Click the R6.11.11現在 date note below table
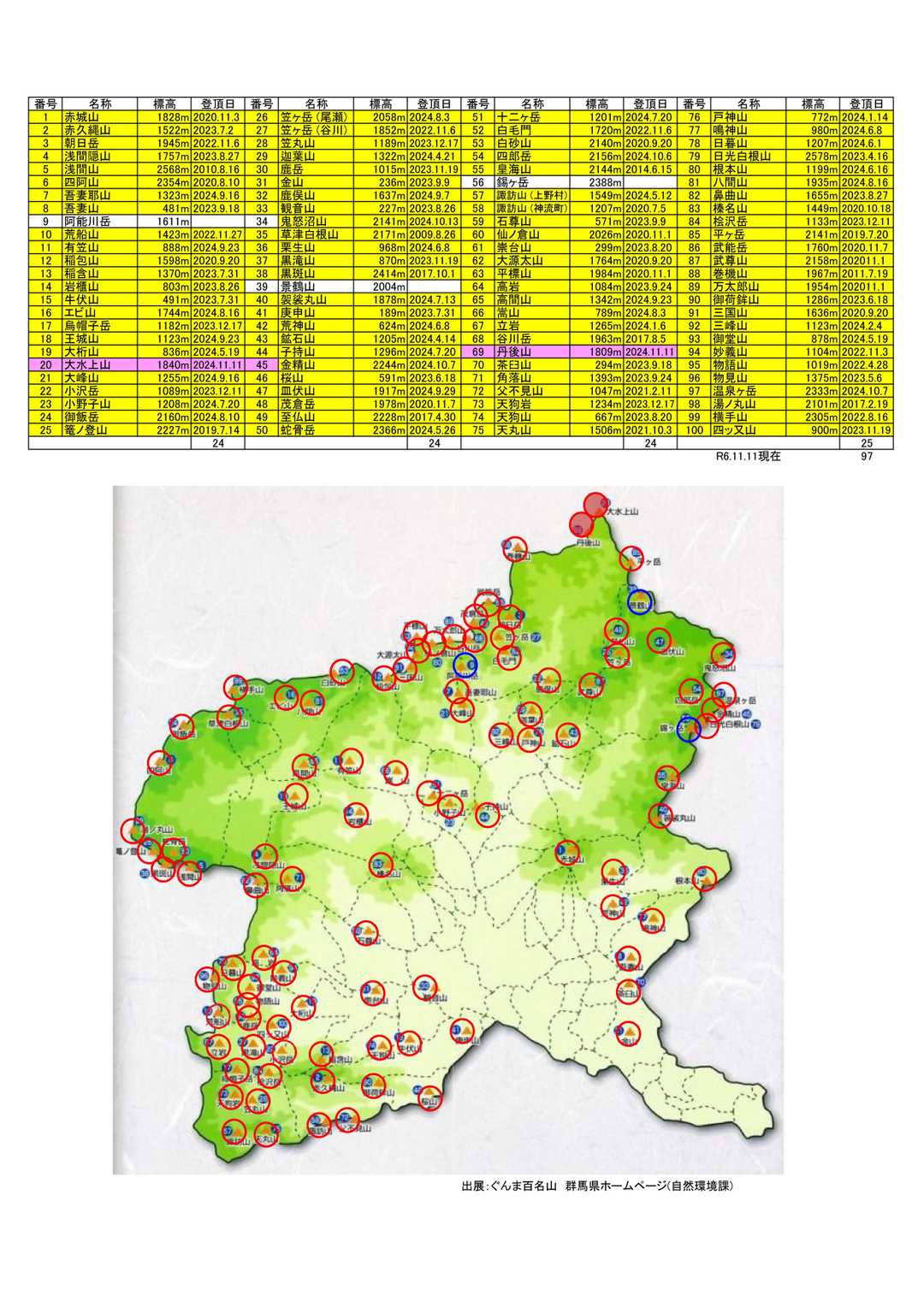This screenshot has width=924, height=1307. tap(748, 457)
